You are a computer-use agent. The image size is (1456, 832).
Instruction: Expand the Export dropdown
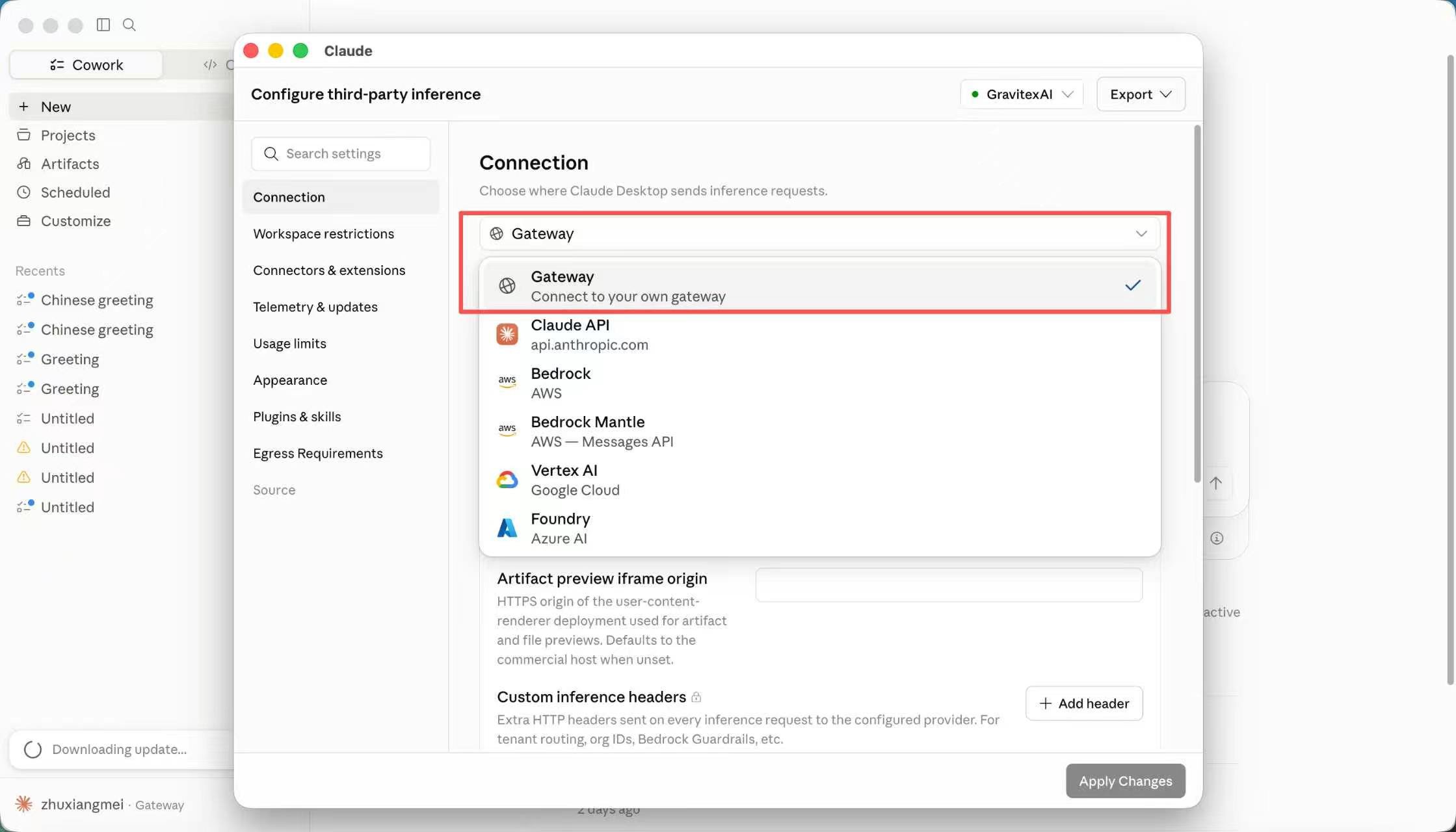point(1141,94)
